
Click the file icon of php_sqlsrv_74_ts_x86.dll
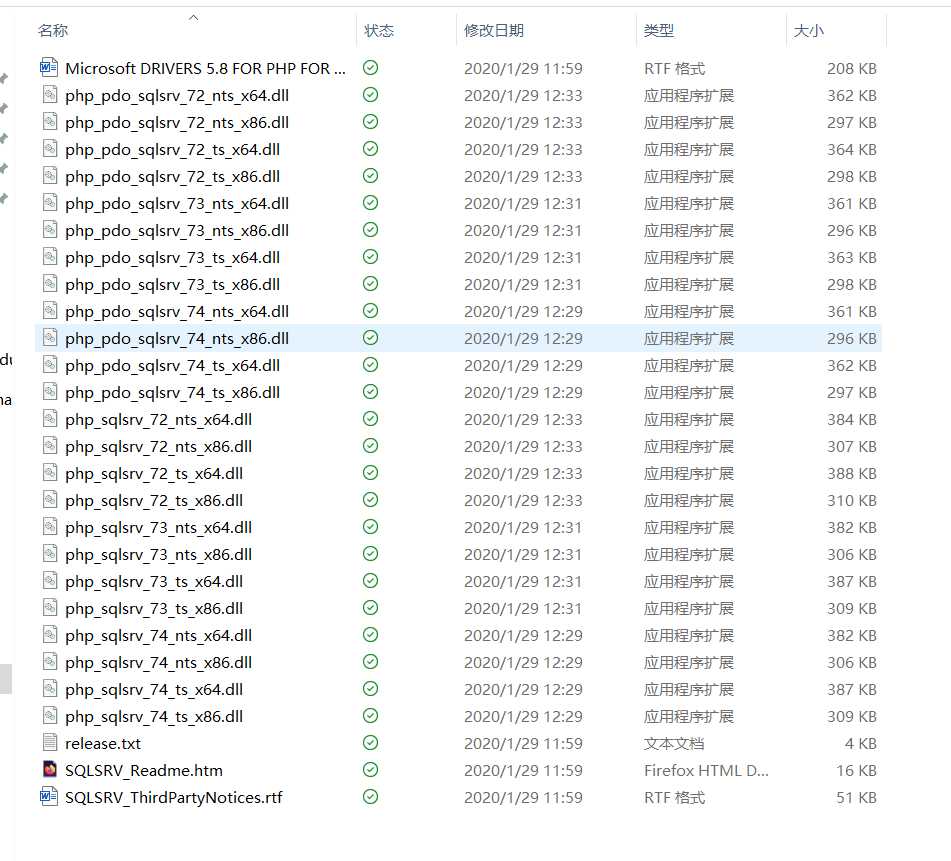pos(50,715)
